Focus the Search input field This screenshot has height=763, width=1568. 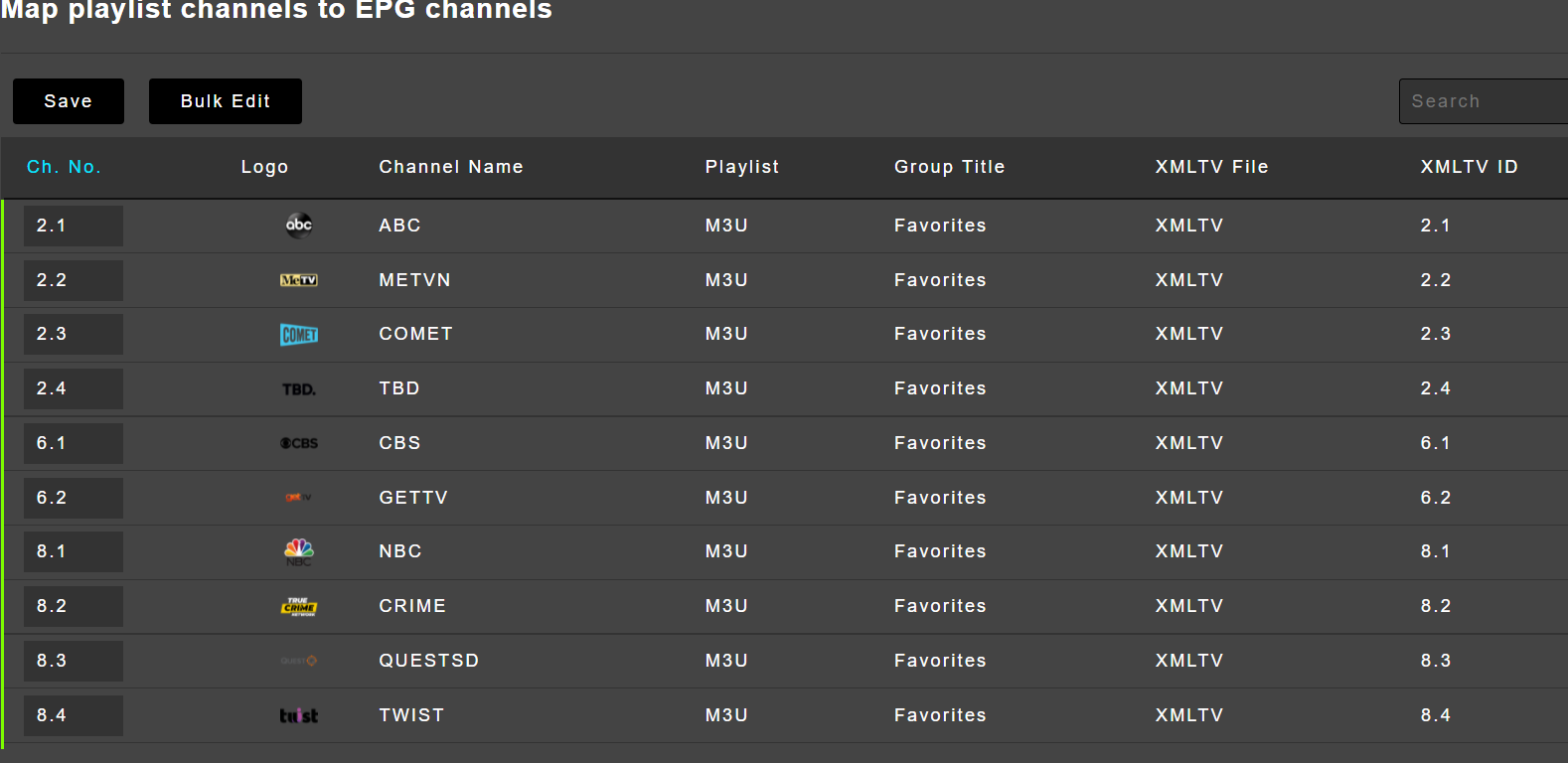[1481, 101]
